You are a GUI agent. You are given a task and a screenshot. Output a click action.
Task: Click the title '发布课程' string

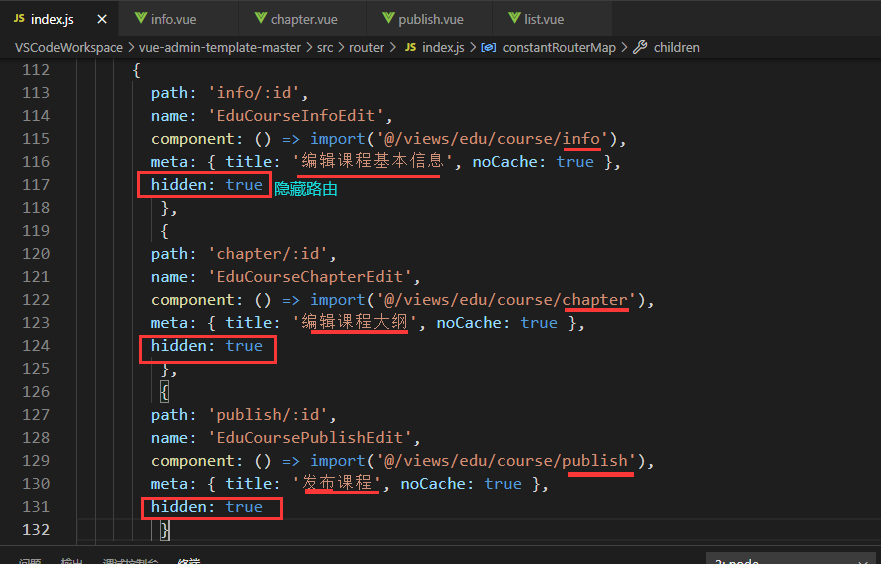click(337, 484)
